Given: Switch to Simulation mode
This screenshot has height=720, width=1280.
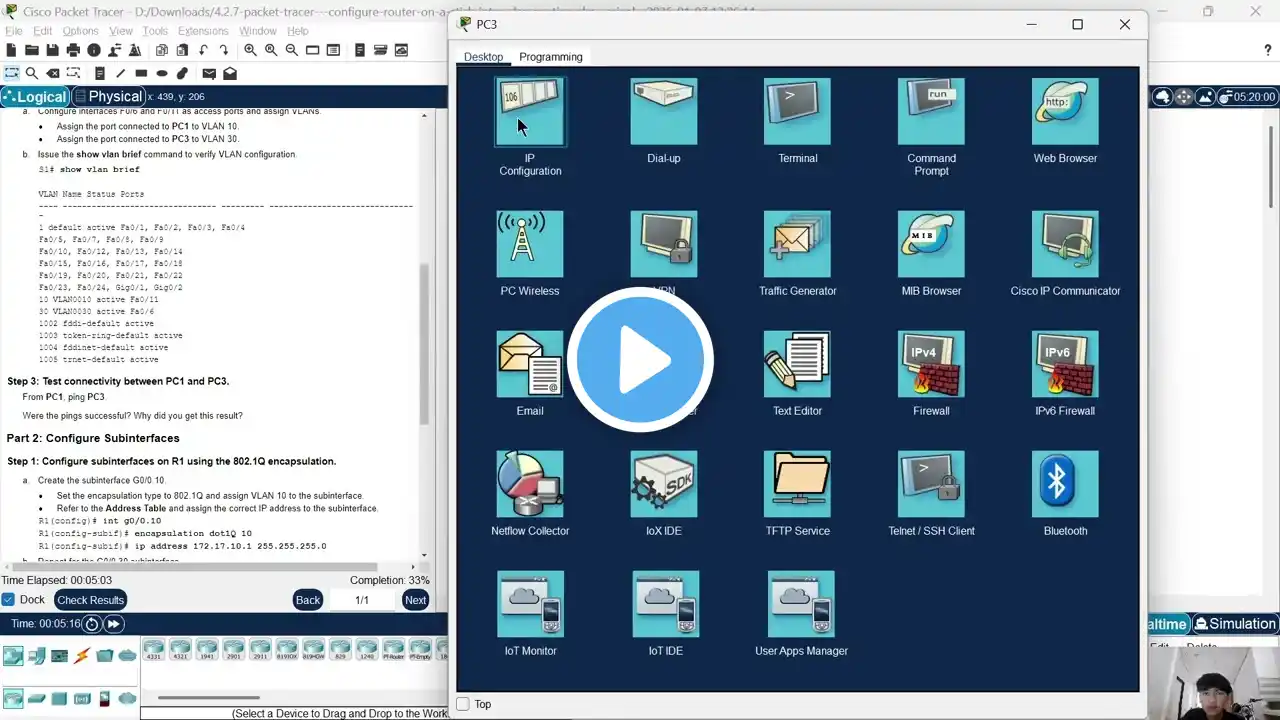Looking at the screenshot, I should (1235, 624).
